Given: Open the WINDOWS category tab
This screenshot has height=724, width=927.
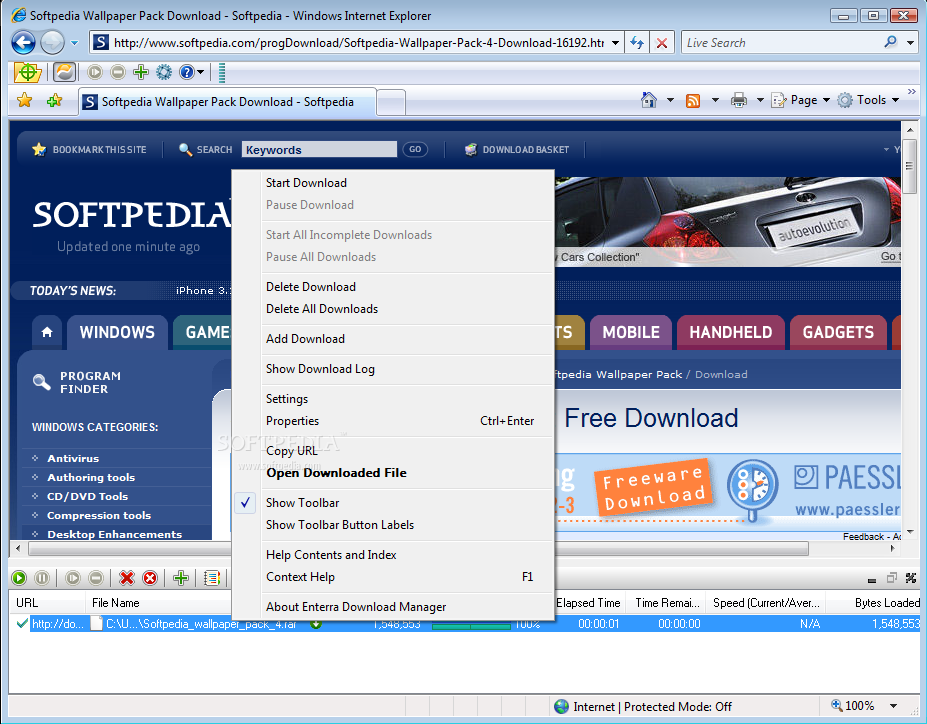Looking at the screenshot, I should (x=117, y=332).
